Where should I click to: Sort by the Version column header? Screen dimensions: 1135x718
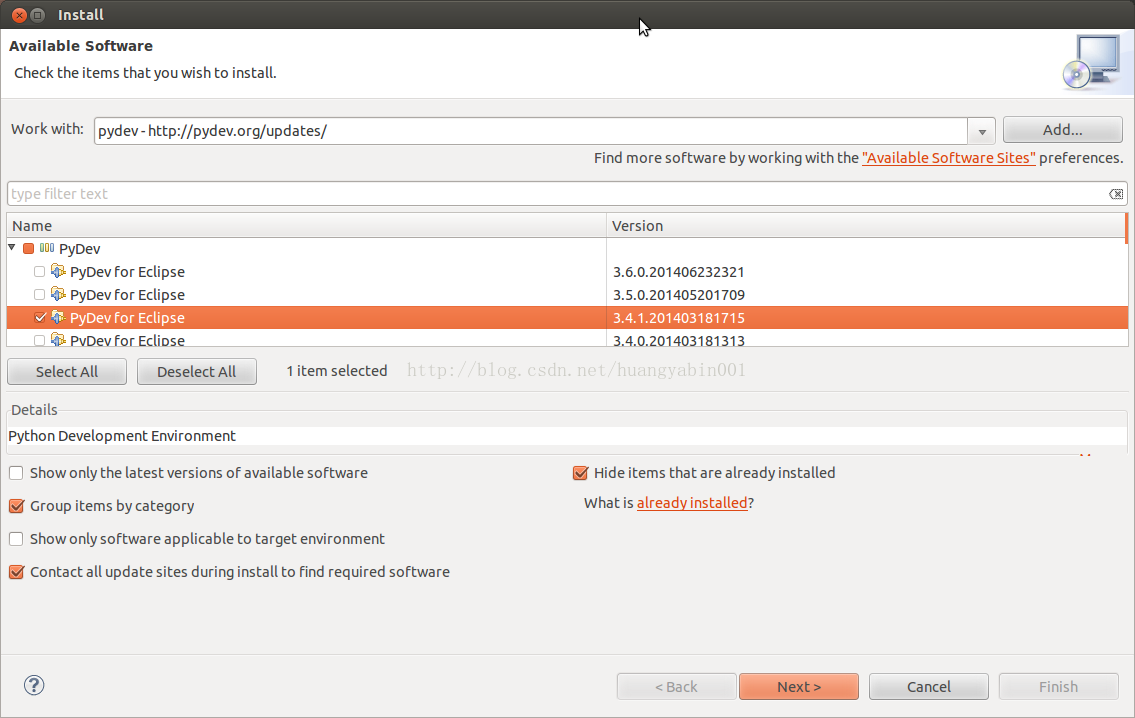[866, 226]
